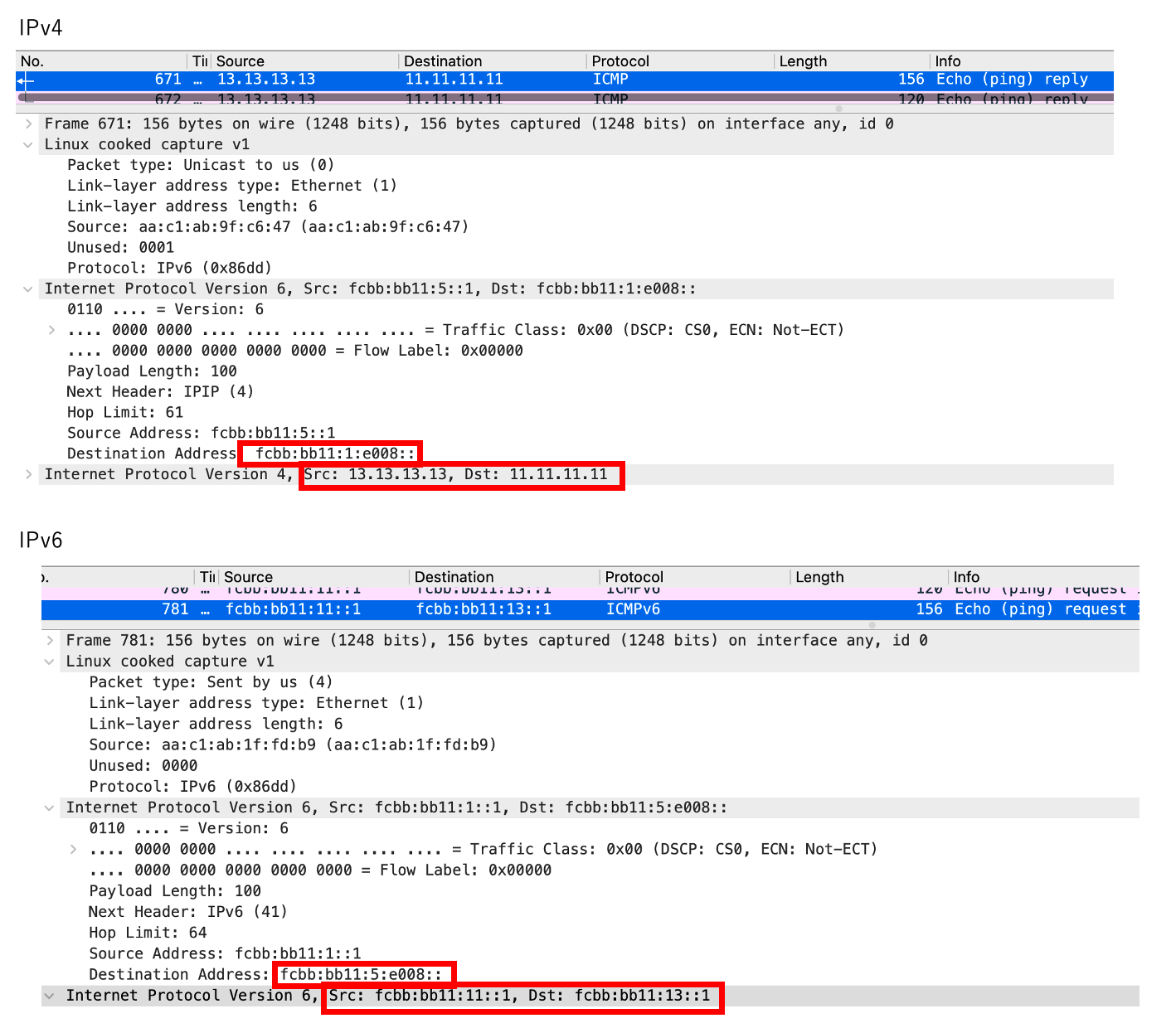This screenshot has width=1176, height=1028.
Task: Select 'Packet type: Unicast to us (0)'
Action: 201,165
